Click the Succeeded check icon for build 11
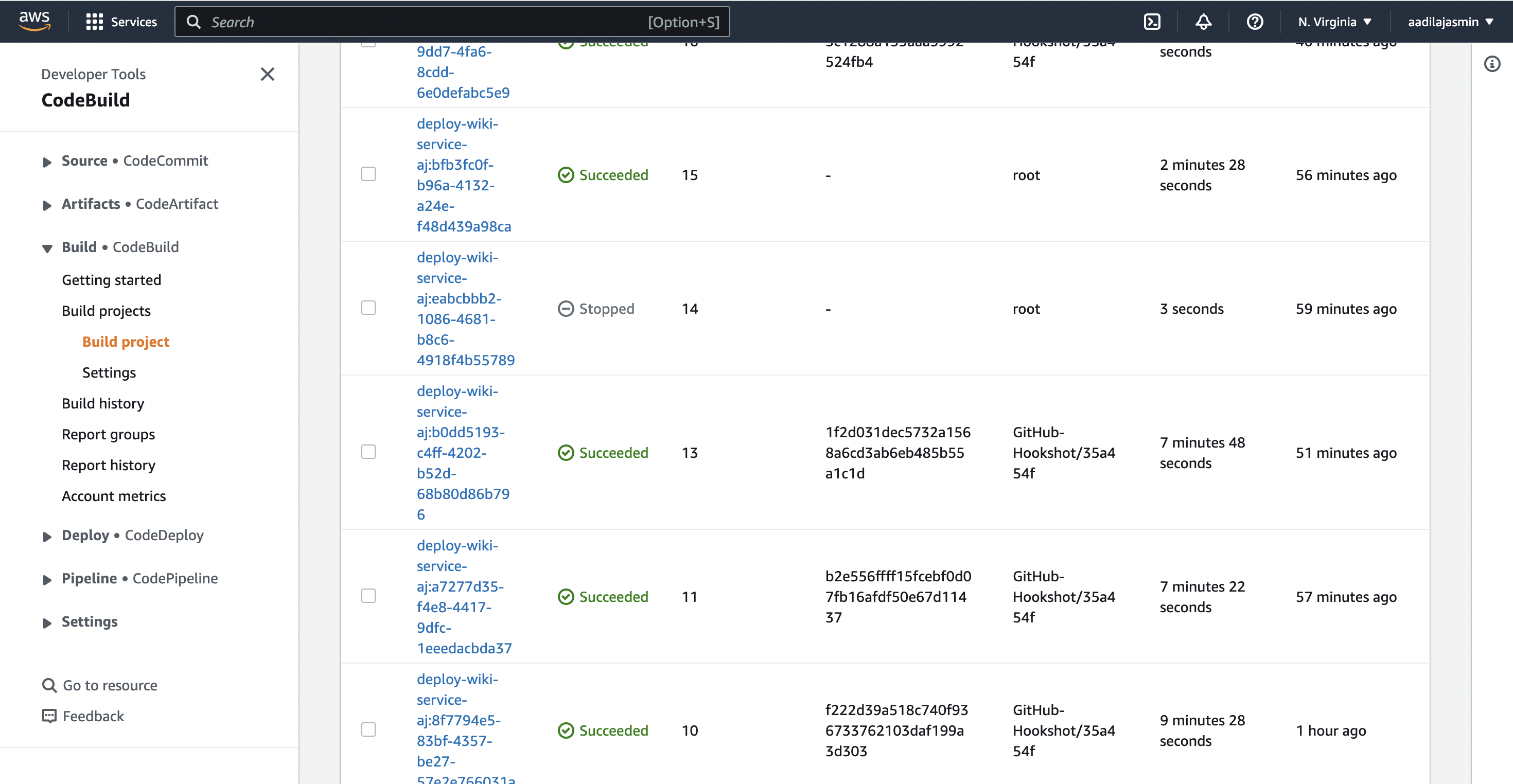Image resolution: width=1513 pixels, height=784 pixels. pos(566,597)
